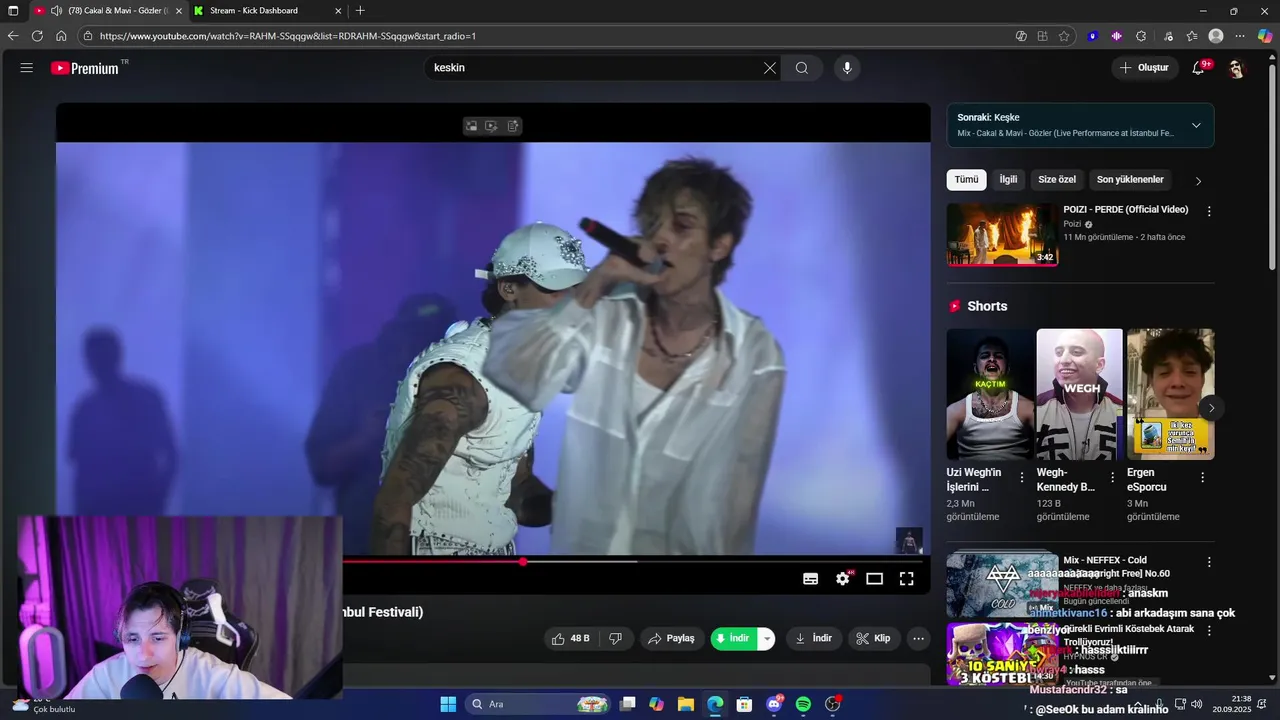1280x720 pixels.
Task: Go back in the browser
Action: click(x=13, y=36)
